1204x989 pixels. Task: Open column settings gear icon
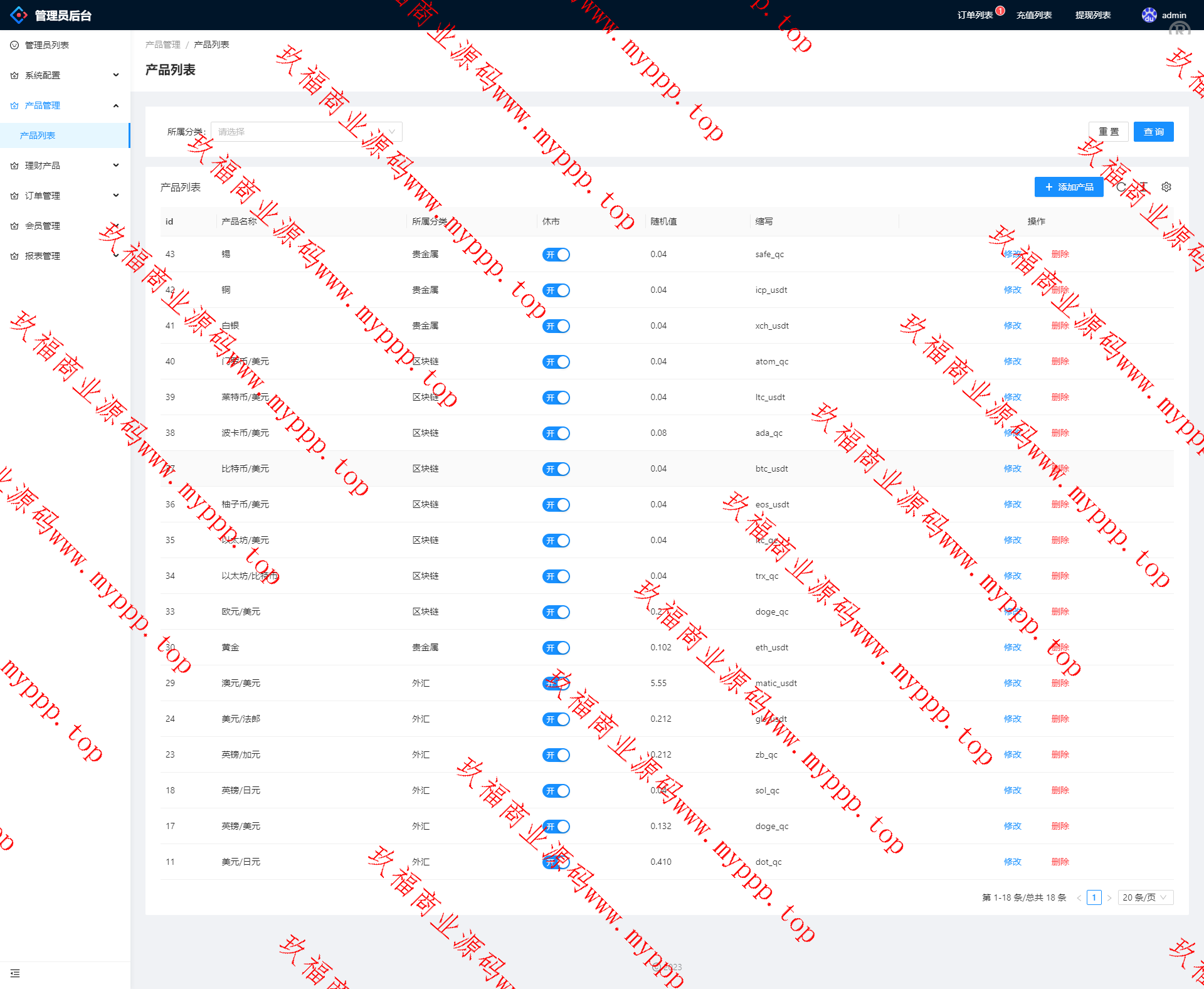1166,187
